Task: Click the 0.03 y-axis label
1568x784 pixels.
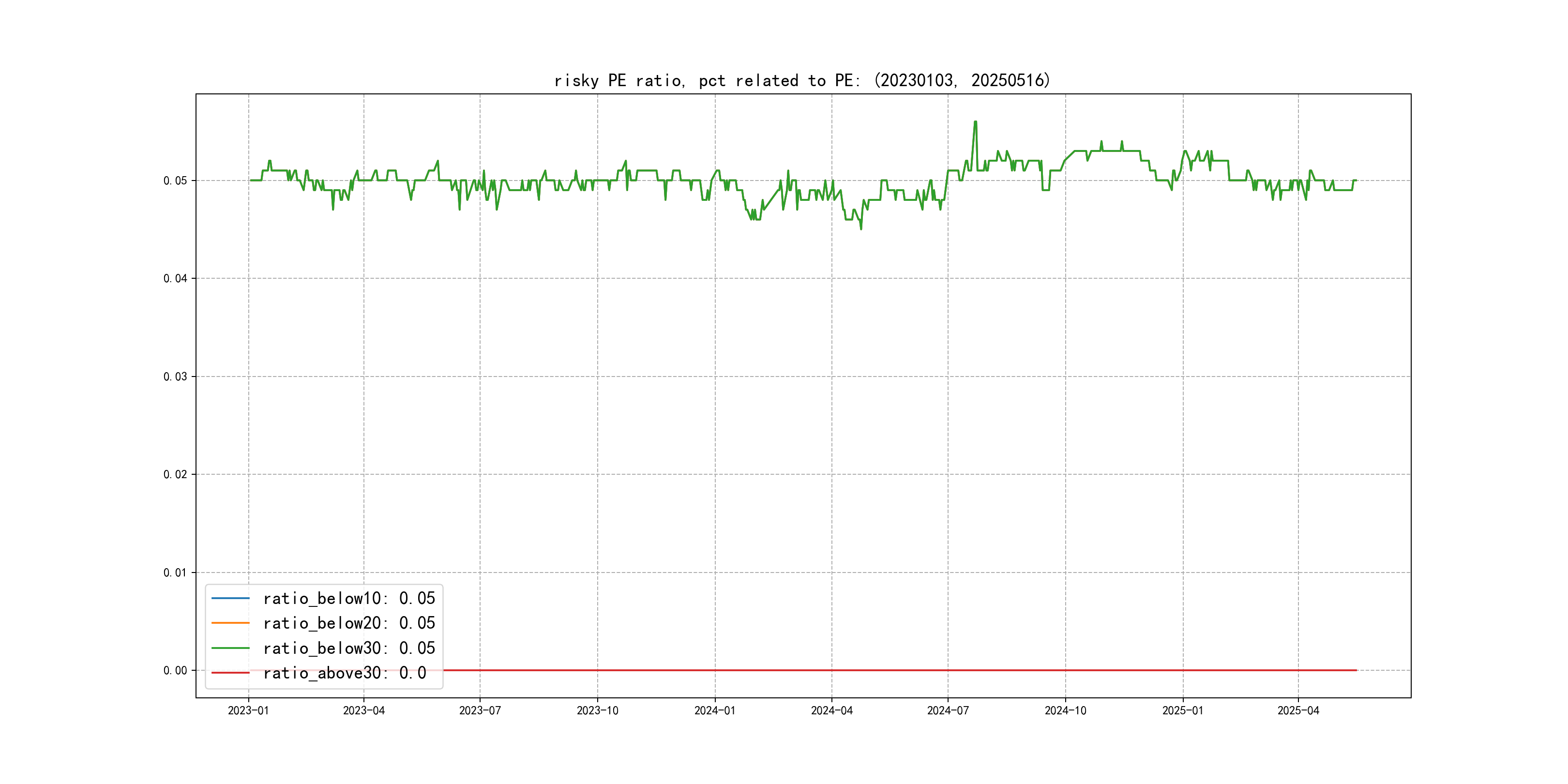Action: tap(175, 377)
